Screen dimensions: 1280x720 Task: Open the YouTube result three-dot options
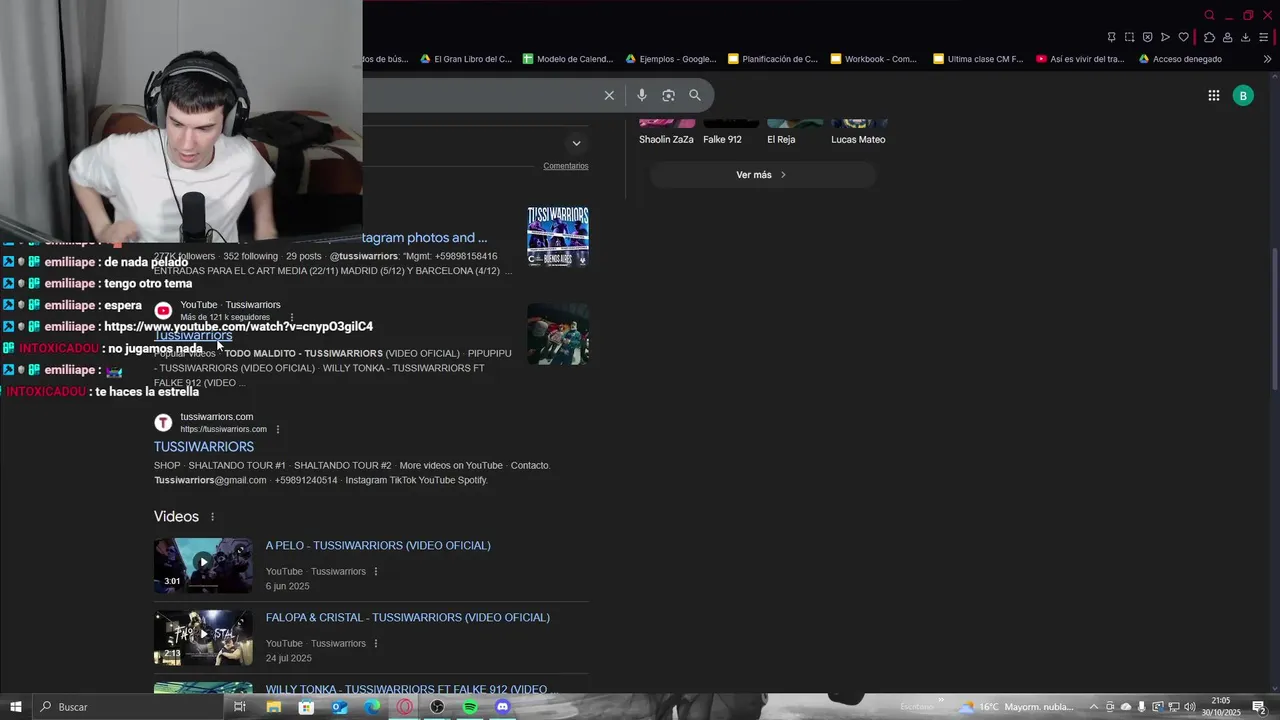pos(292,317)
